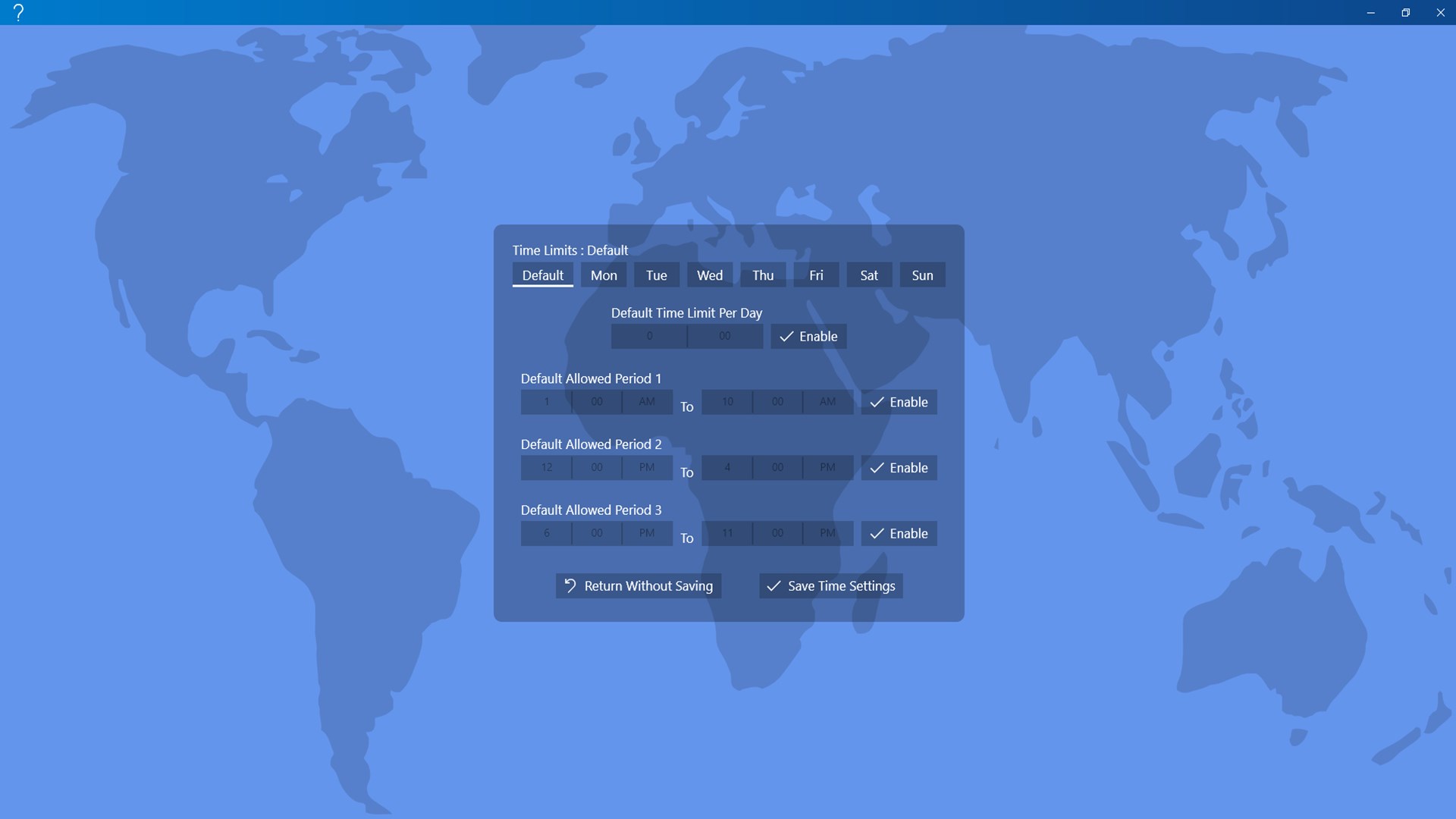This screenshot has width=1456, height=819.
Task: Click the restore window icon
Action: pyautogui.click(x=1405, y=12)
